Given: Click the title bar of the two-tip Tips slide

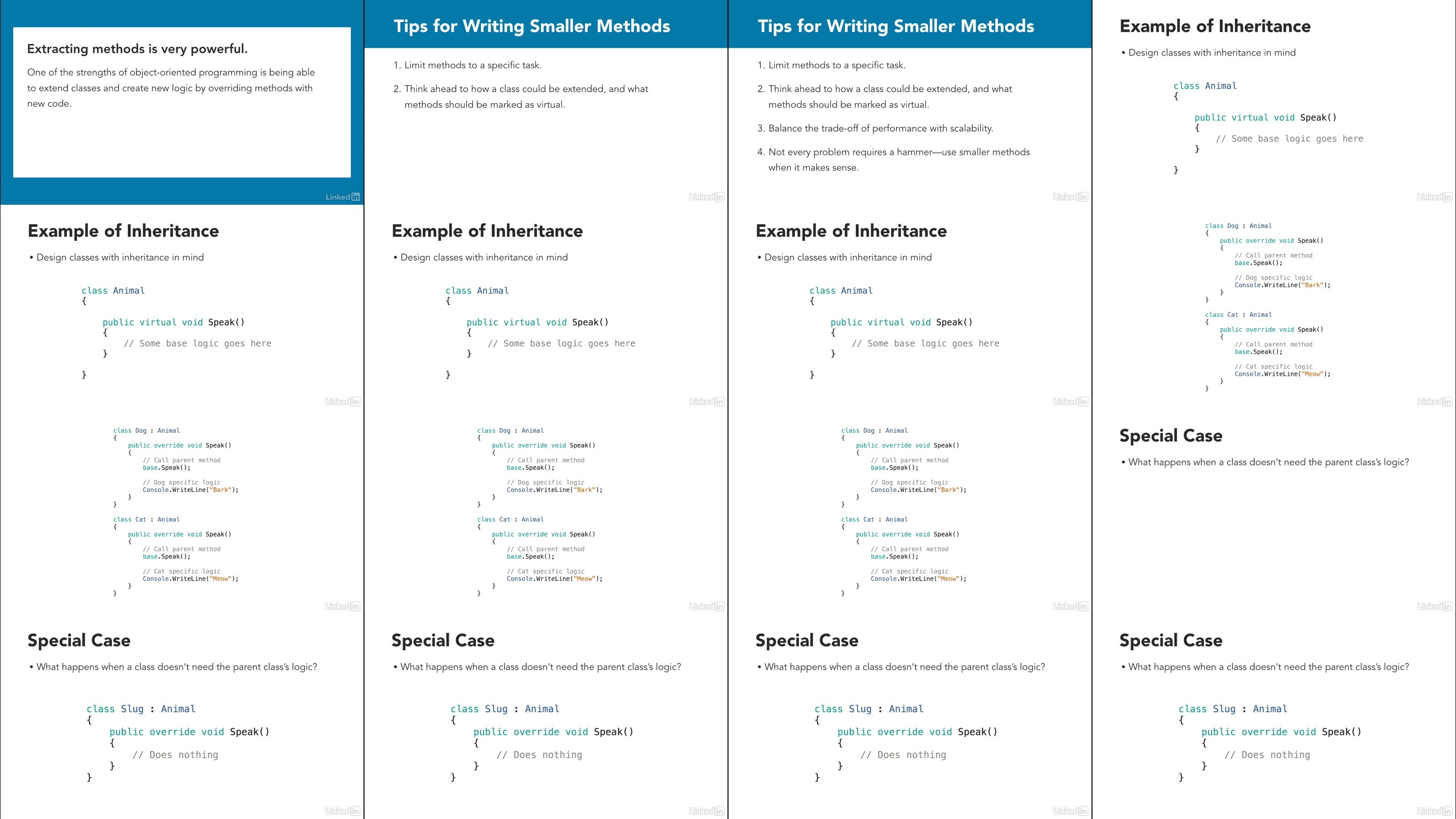Looking at the screenshot, I should pyautogui.click(x=546, y=24).
